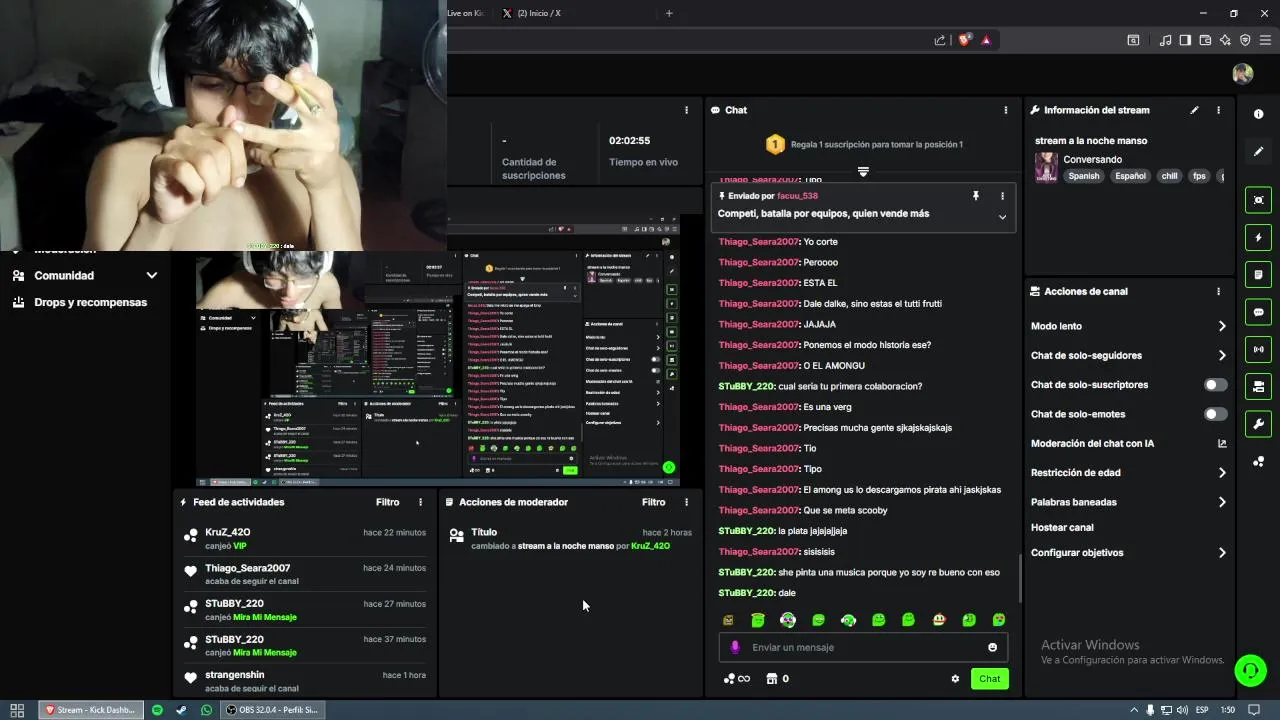This screenshot has height=720, width=1280.
Task: Select the broadcast signal icon in right sidebar
Action: 1258,349
